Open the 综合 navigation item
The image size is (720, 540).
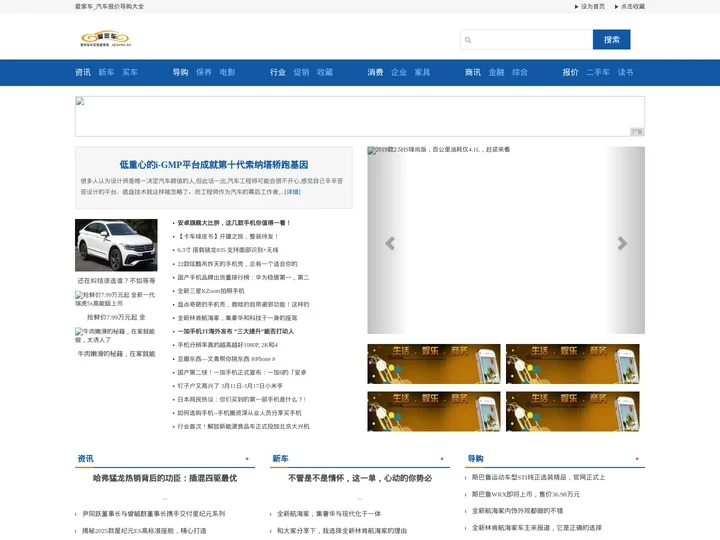520,72
